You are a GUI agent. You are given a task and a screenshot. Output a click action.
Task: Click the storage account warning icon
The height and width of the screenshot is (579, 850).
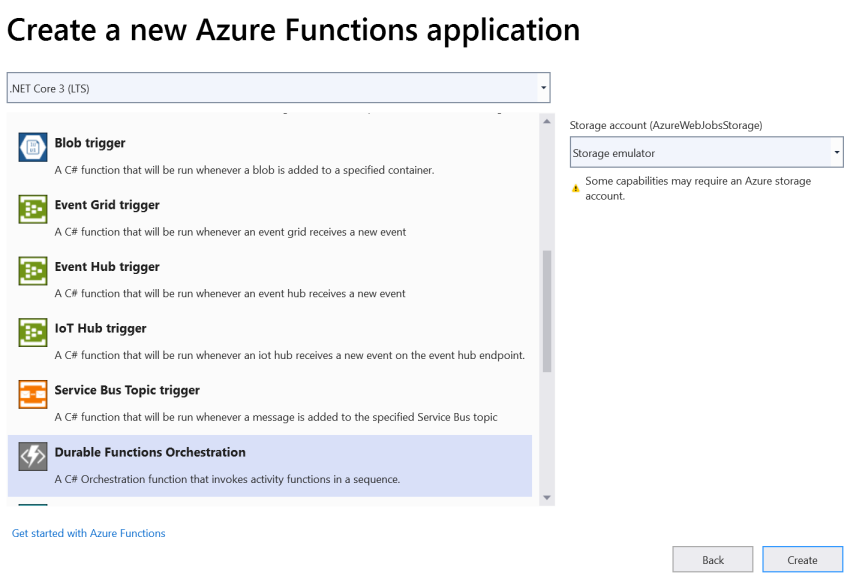(574, 186)
